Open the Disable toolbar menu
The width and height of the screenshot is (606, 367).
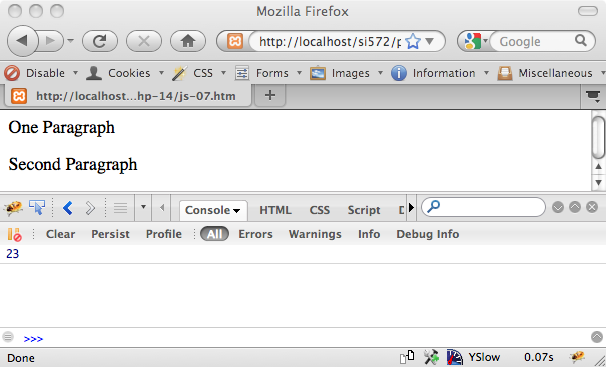coord(40,73)
